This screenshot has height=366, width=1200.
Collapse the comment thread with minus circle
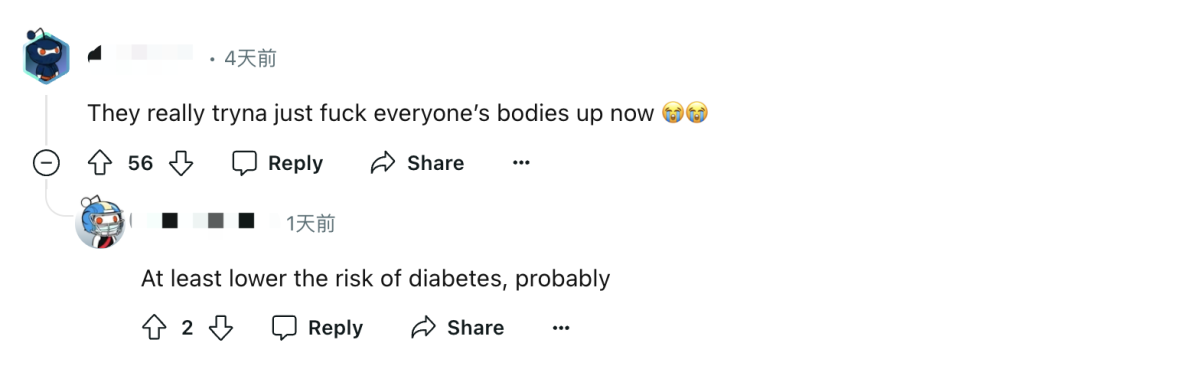pos(46,163)
